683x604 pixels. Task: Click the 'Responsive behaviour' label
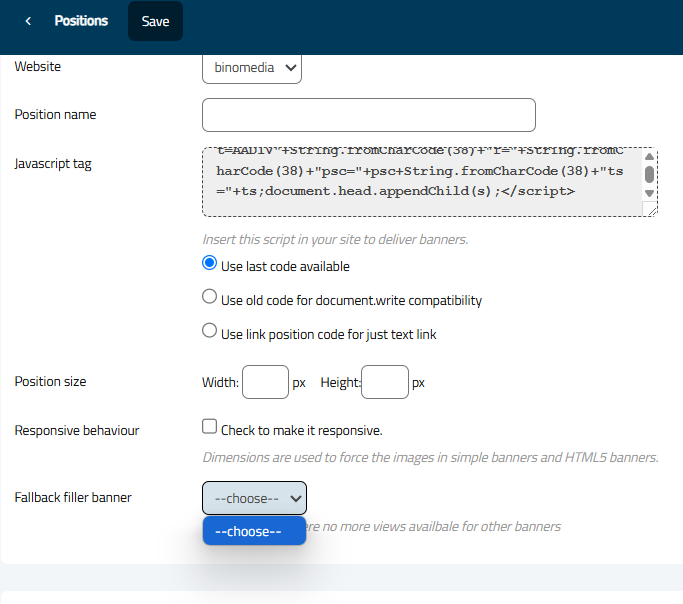click(77, 431)
